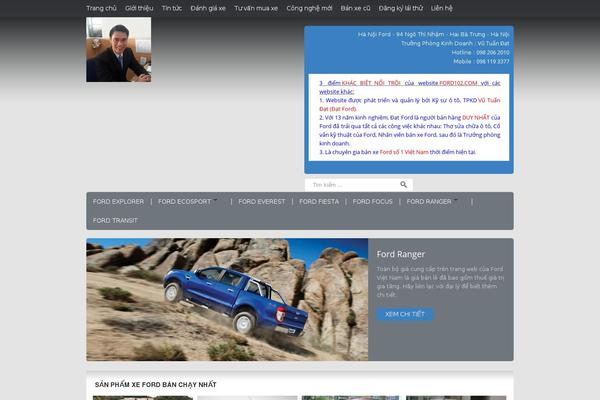Click the SẢN PHẨM XE FORD BÁN CHẠY NHẤT heading
Viewport: 600px width, 400px height.
pyautogui.click(x=156, y=385)
